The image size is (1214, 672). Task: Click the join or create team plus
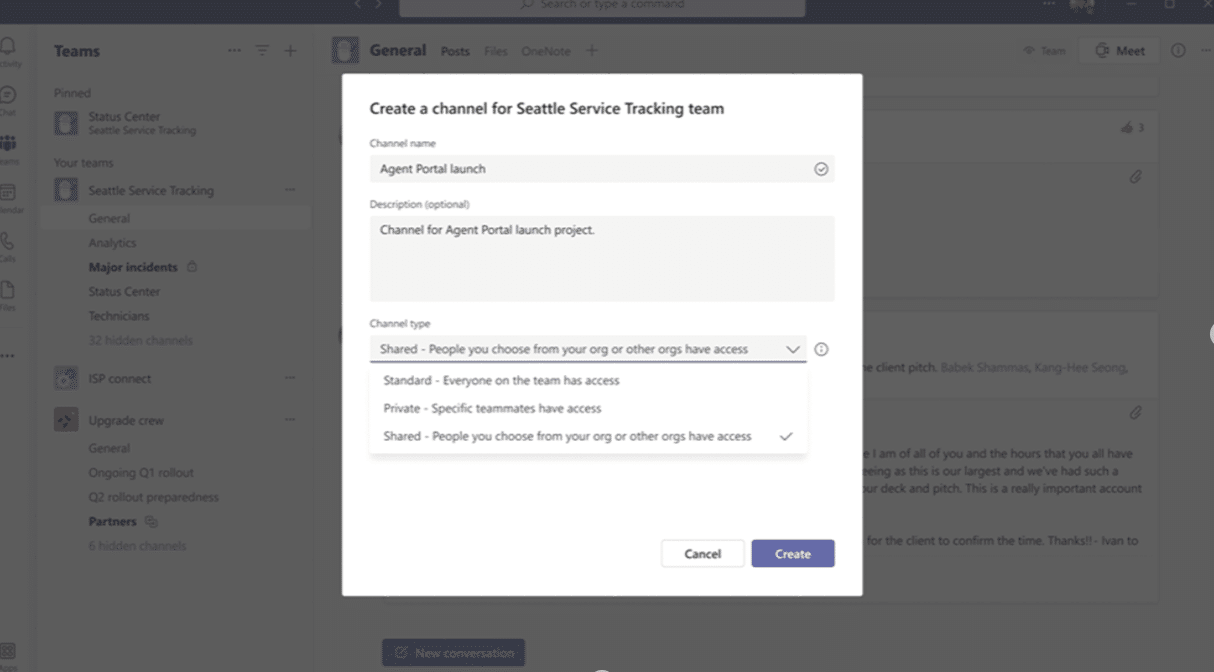(x=290, y=51)
